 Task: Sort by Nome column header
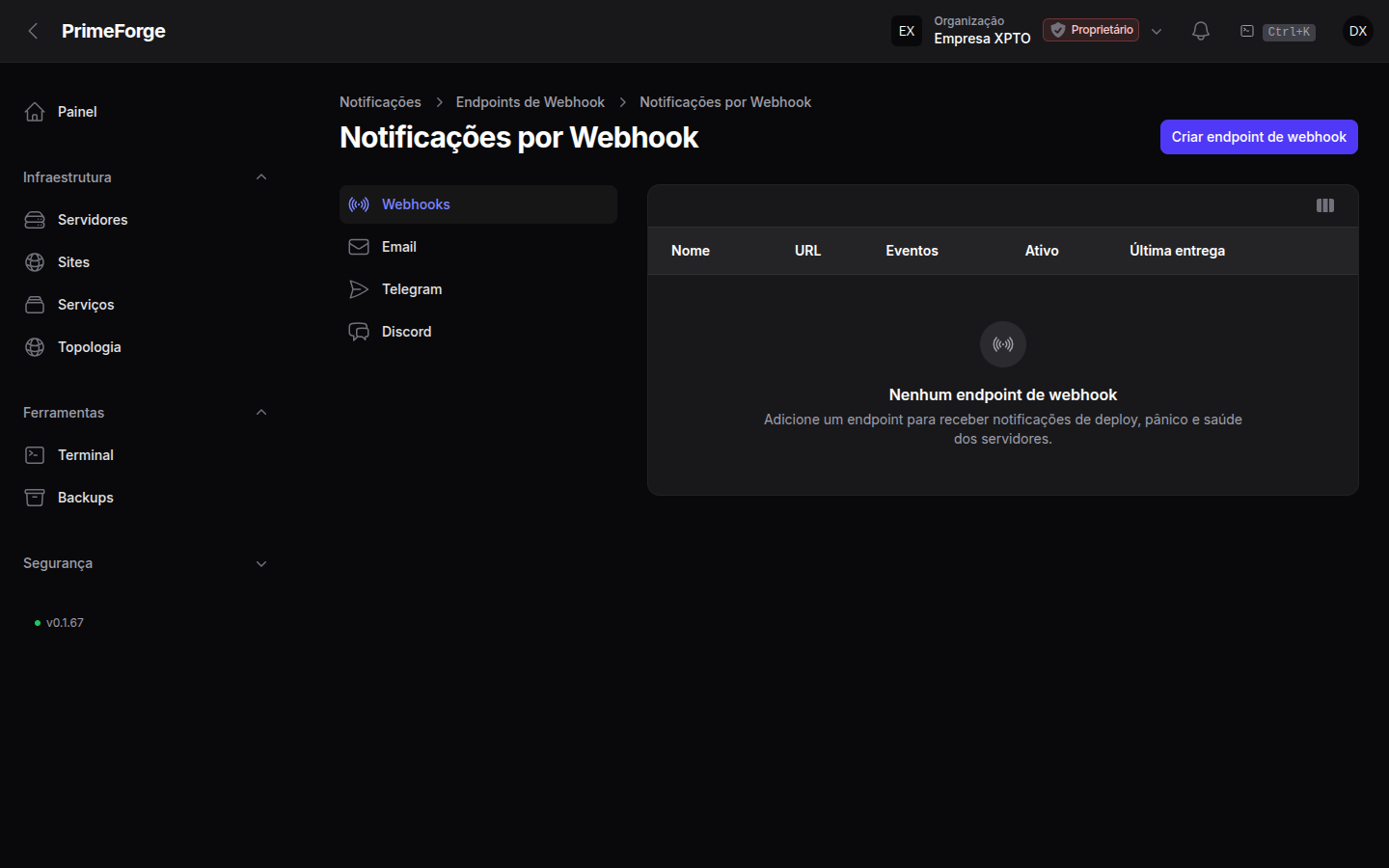pos(691,251)
